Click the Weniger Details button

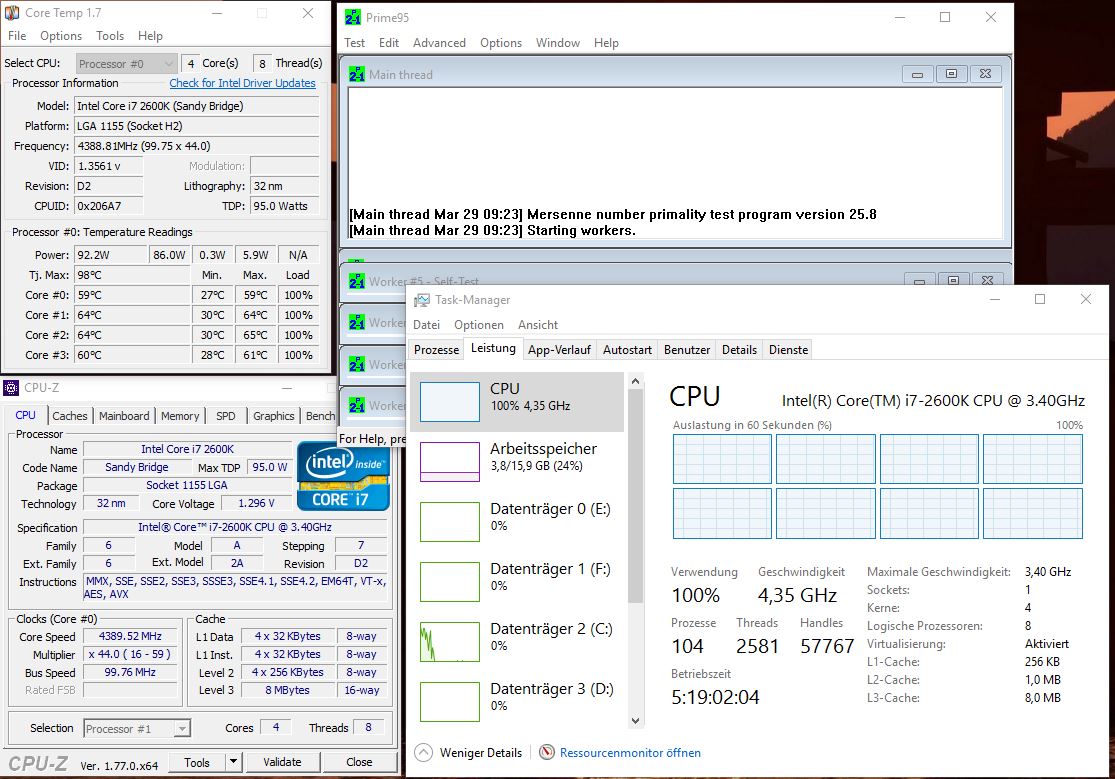pyautogui.click(x=470, y=752)
